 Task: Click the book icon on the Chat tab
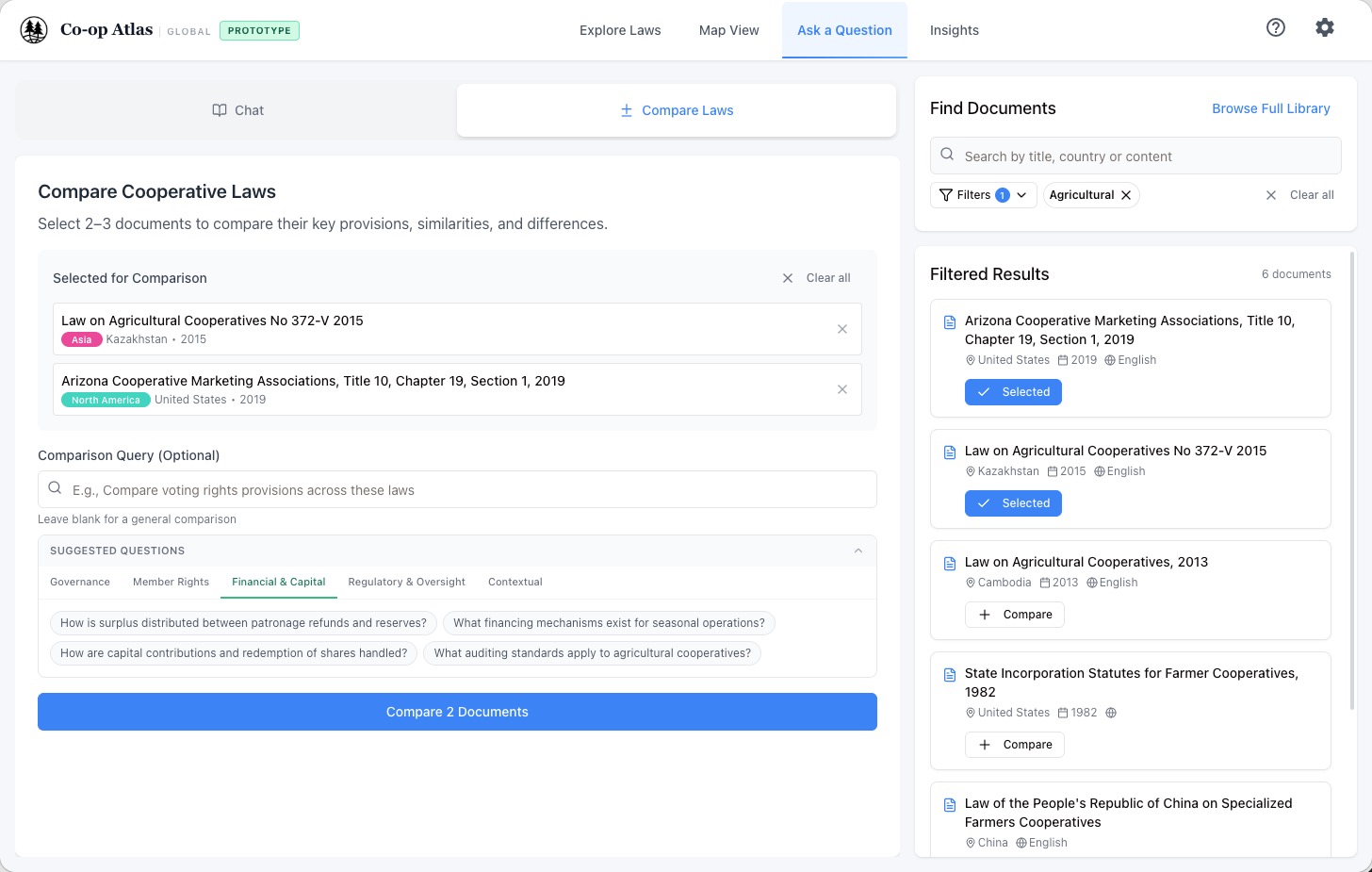pos(219,110)
